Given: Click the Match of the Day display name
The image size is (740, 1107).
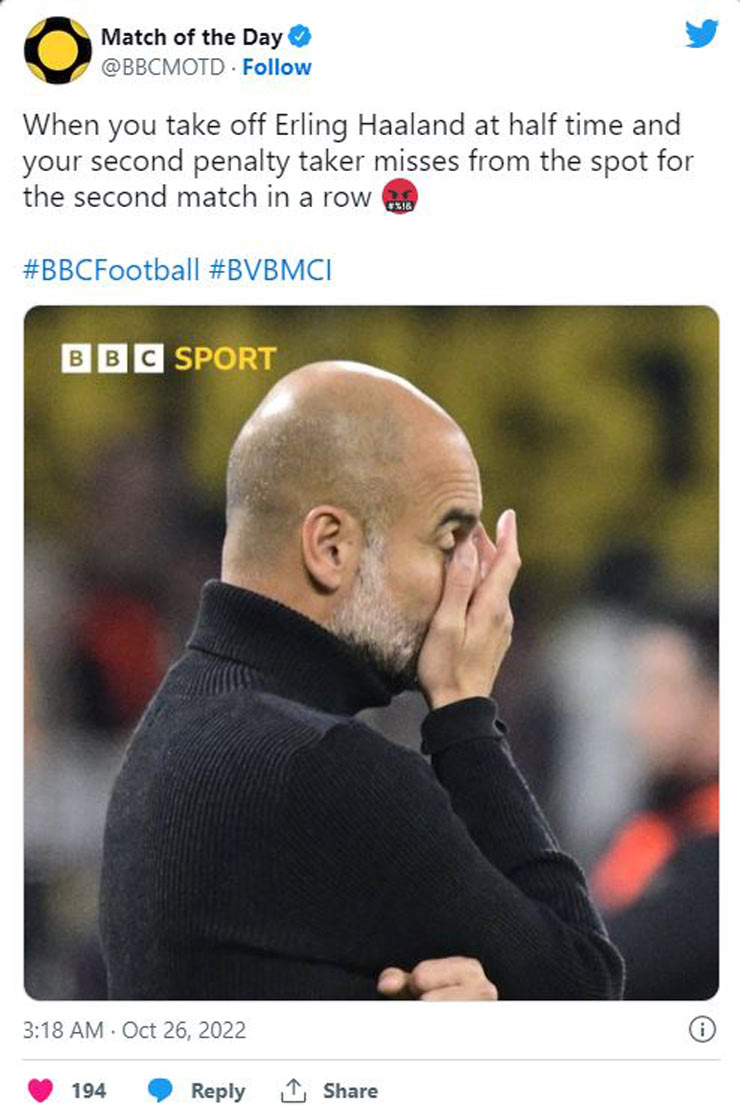Looking at the screenshot, I should (191, 37).
